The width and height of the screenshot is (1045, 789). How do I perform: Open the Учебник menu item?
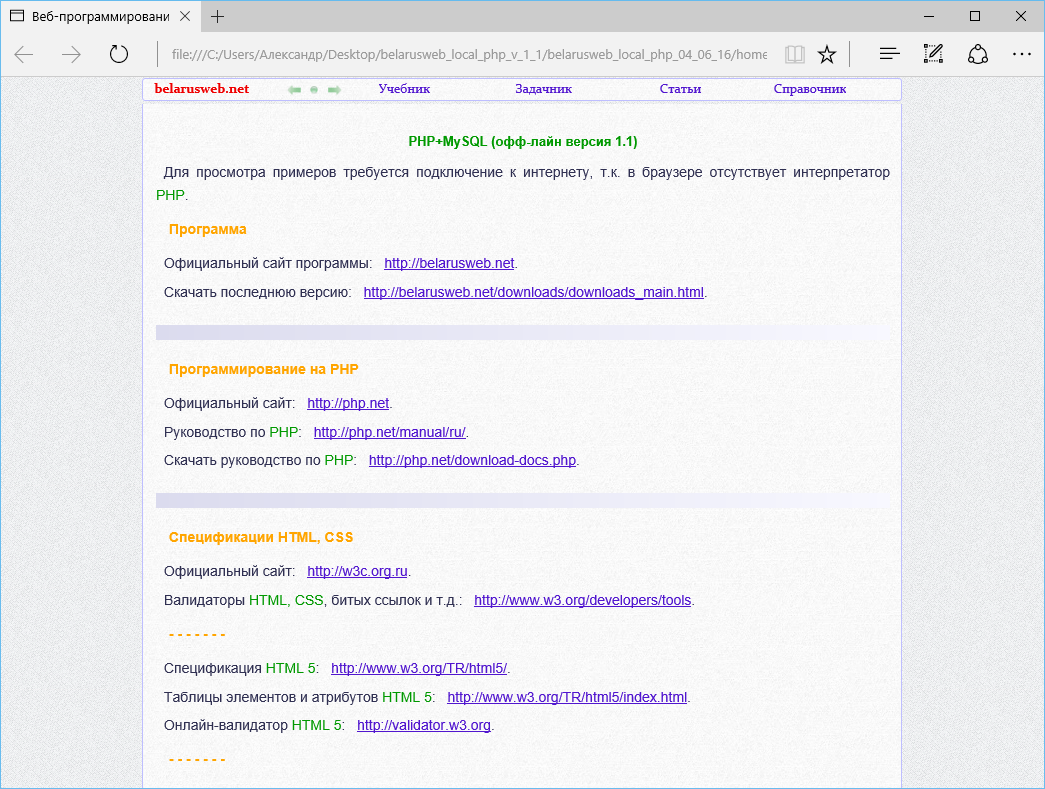tap(404, 89)
